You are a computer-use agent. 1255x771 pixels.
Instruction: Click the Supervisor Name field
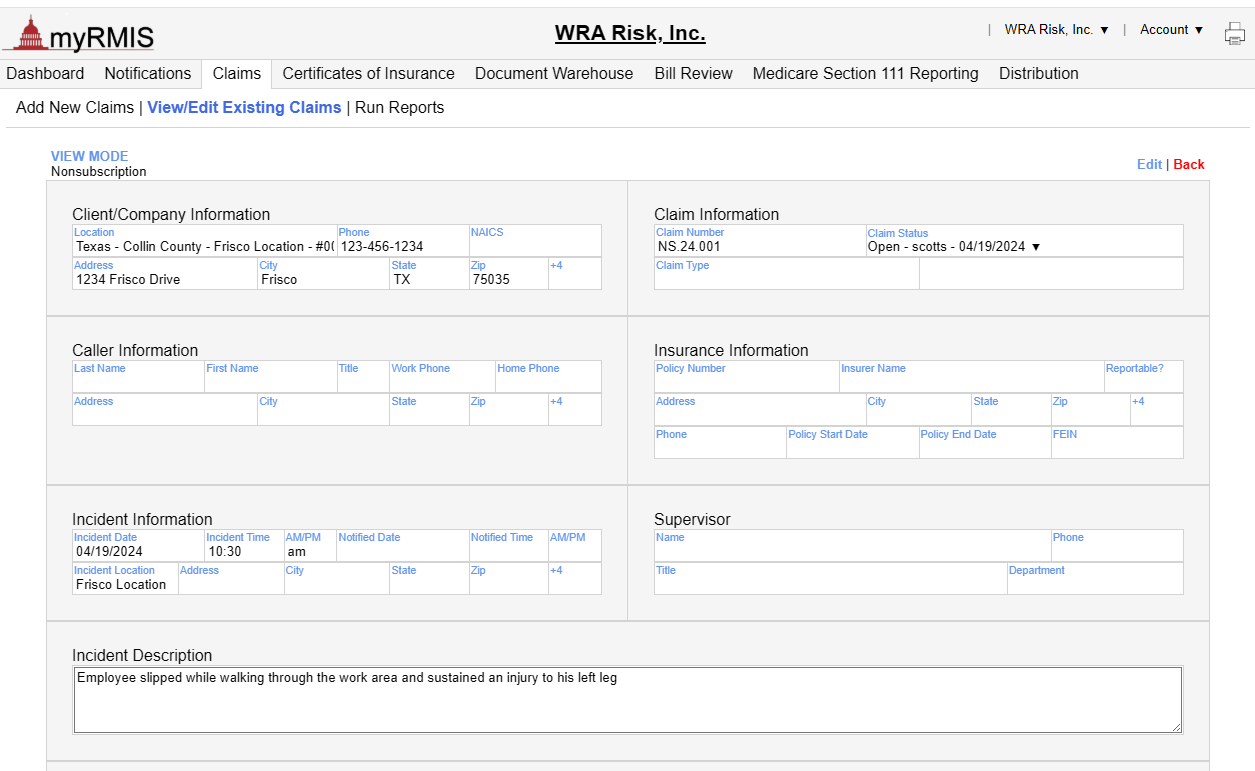coord(852,546)
